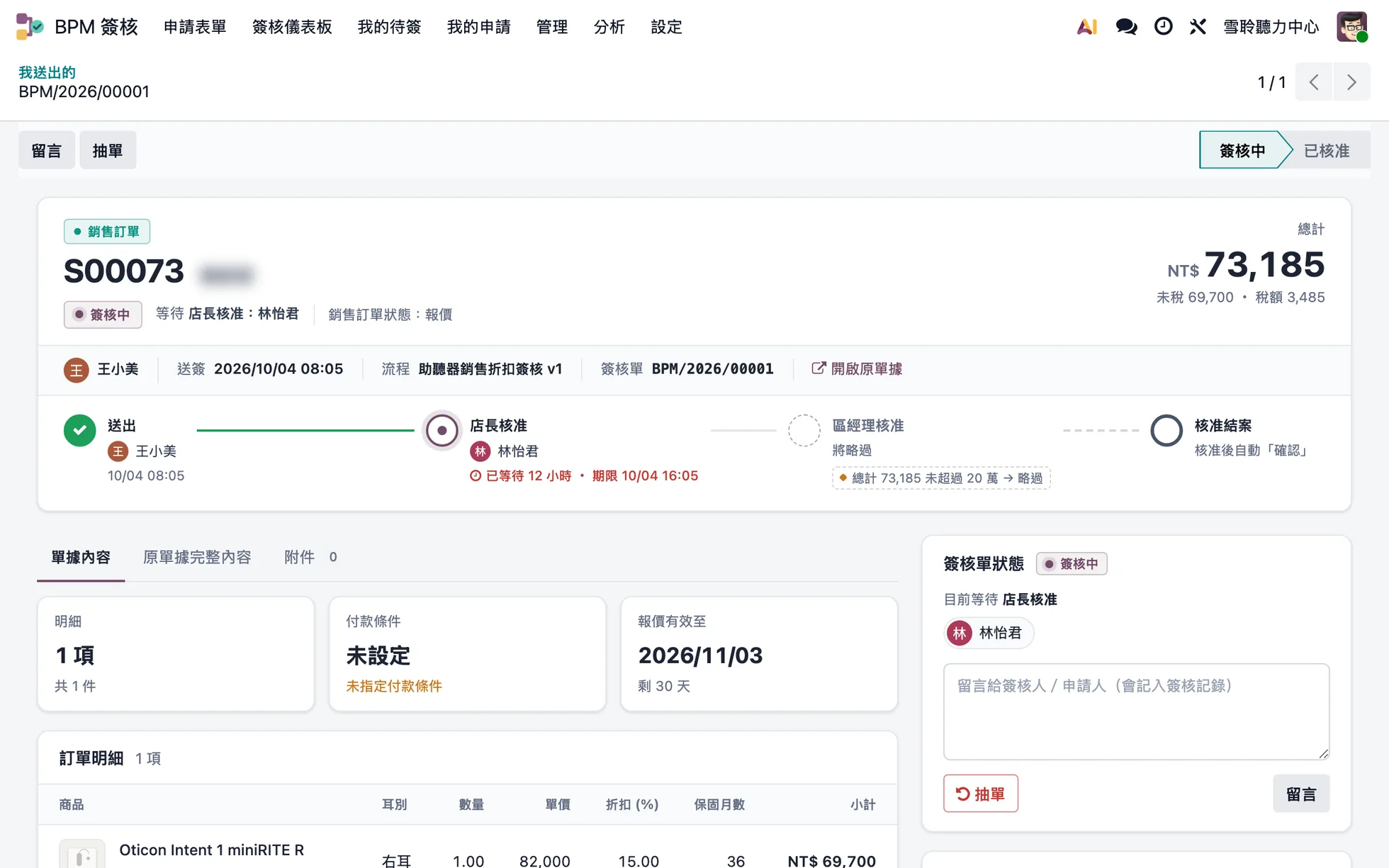Open the clock activities icon
Viewport: 1389px width, 868px height.
point(1163,26)
